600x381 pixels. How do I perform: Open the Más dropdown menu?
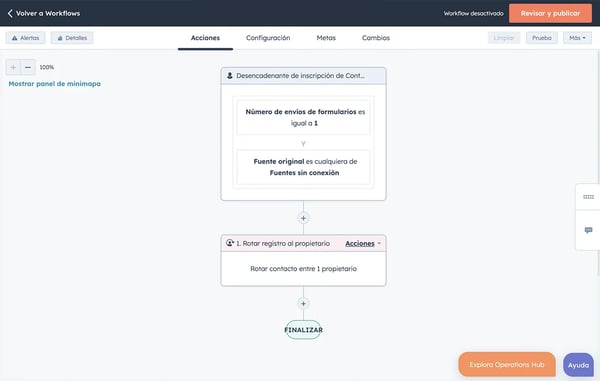[x=577, y=38]
